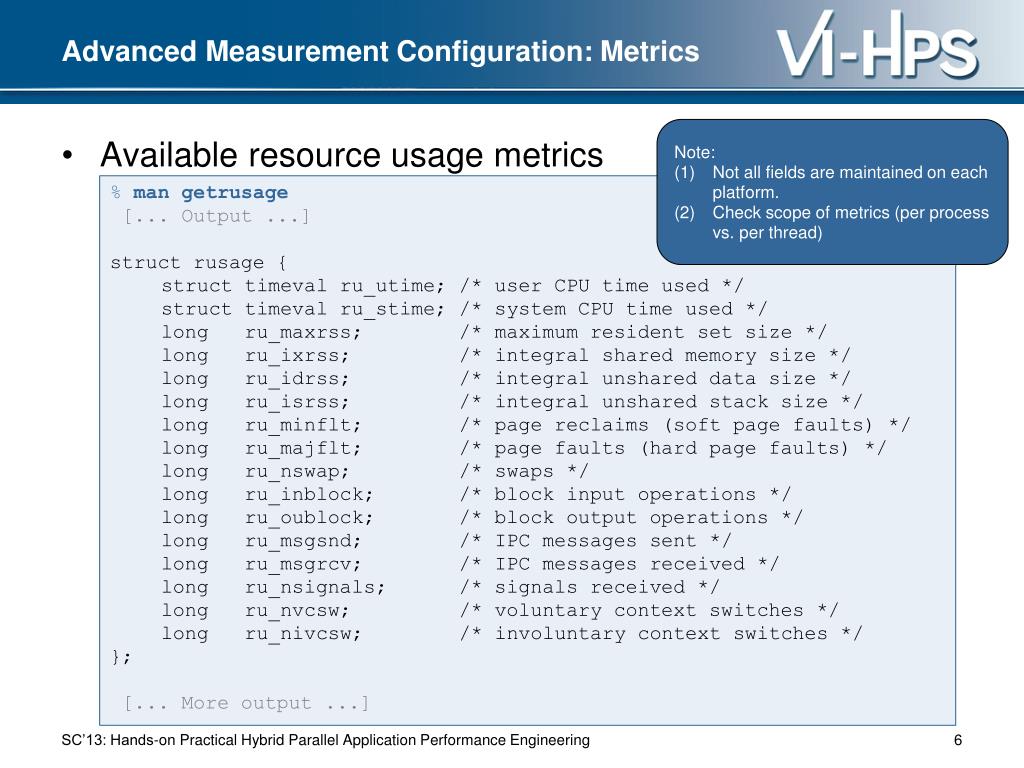Click the blue Note callout box
Image resolution: width=1024 pixels, height=768 pixels.
[832, 192]
